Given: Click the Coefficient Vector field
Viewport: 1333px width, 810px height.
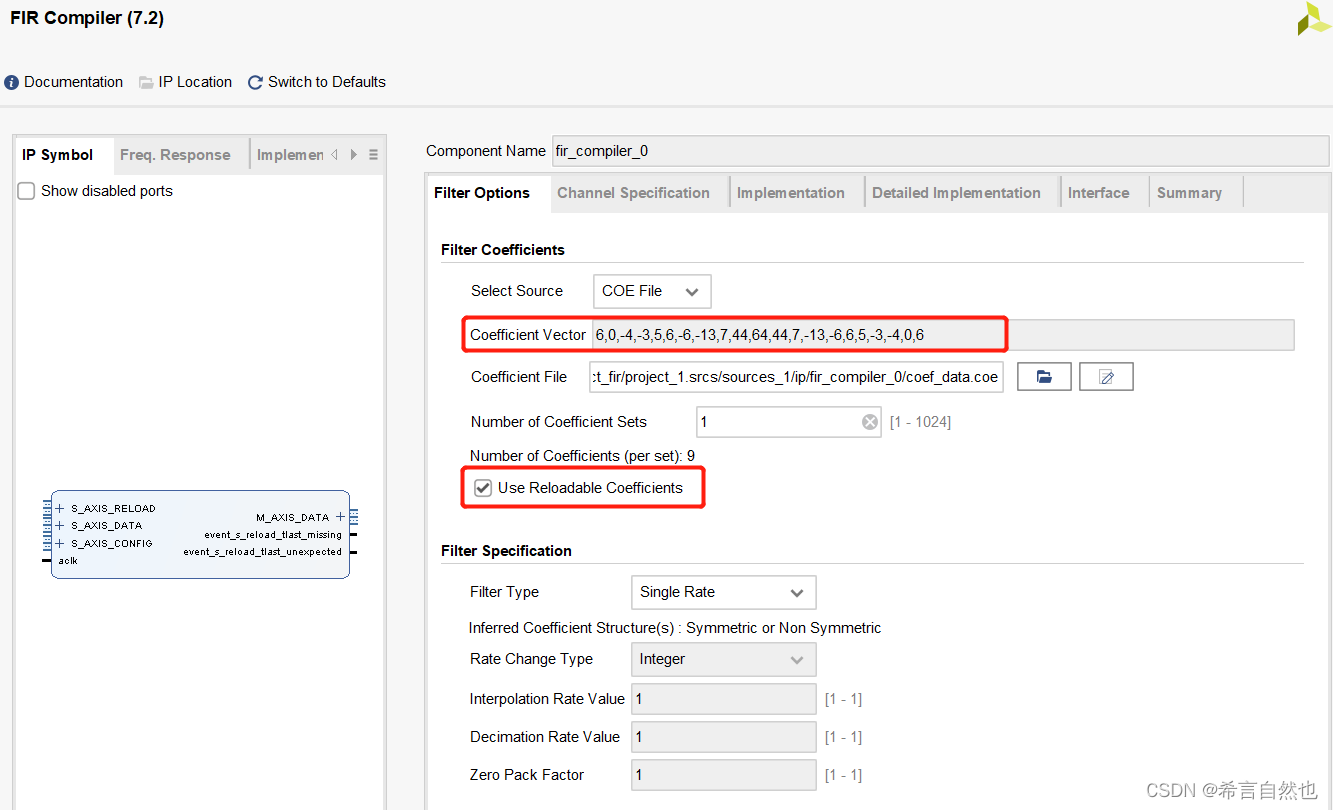Looking at the screenshot, I should (943, 335).
